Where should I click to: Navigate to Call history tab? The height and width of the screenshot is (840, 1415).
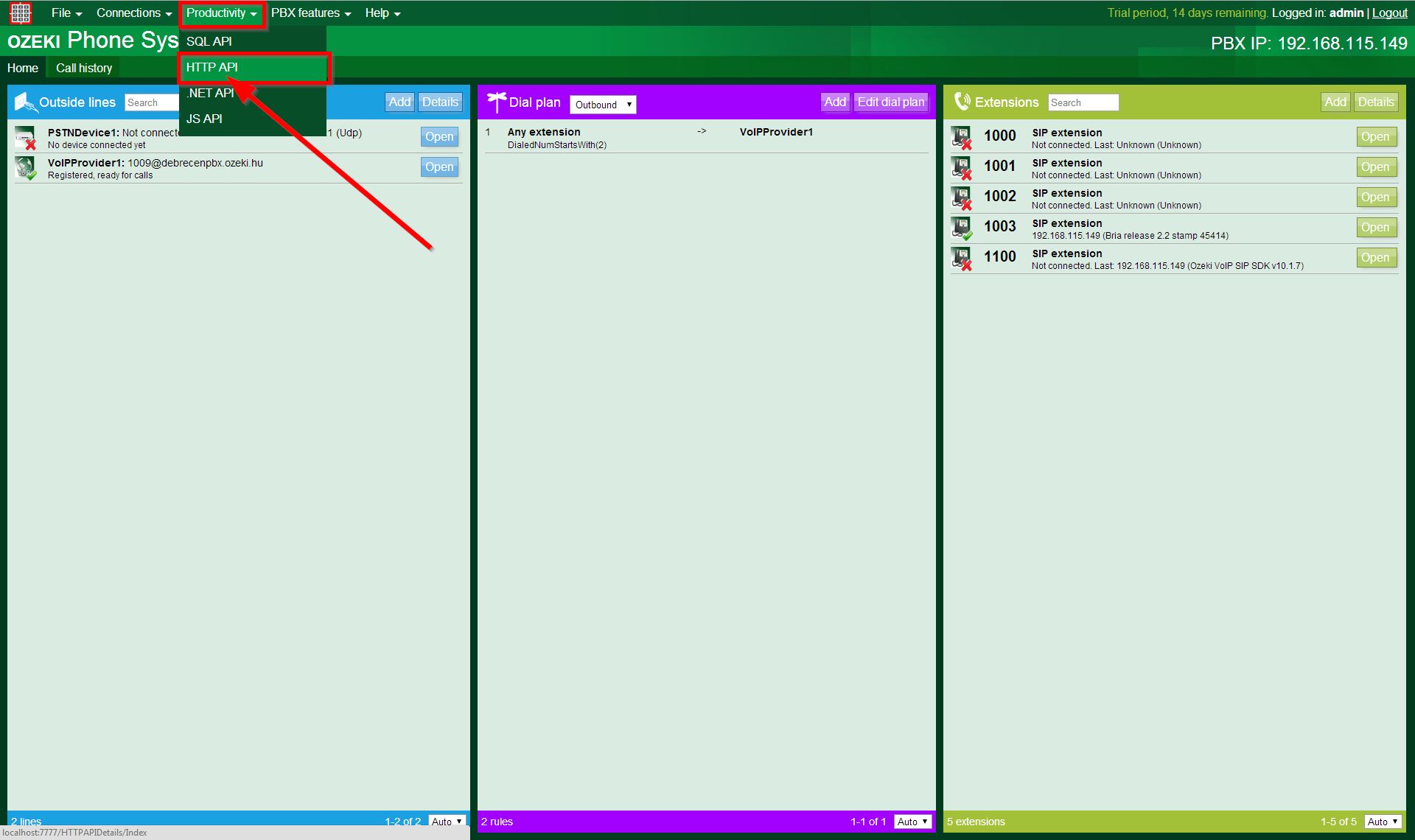84,68
